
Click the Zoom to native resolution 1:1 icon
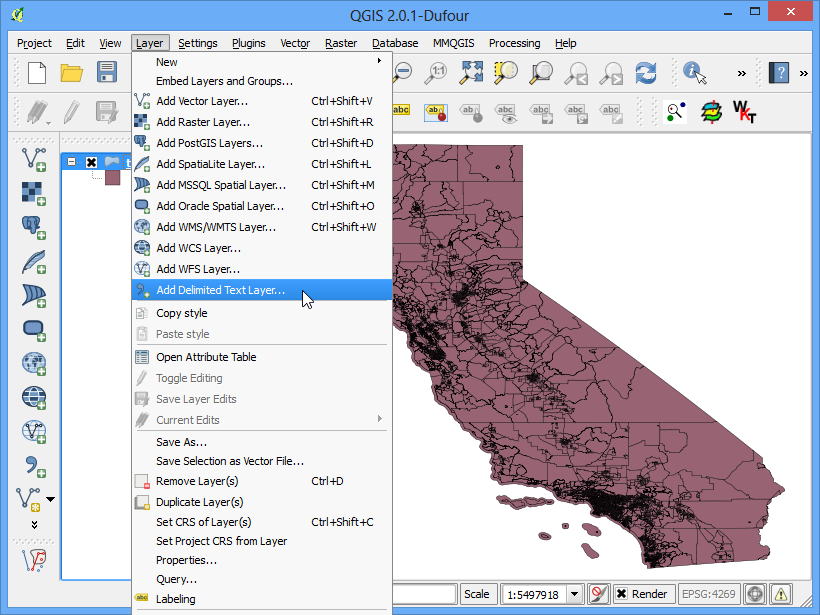pos(436,73)
